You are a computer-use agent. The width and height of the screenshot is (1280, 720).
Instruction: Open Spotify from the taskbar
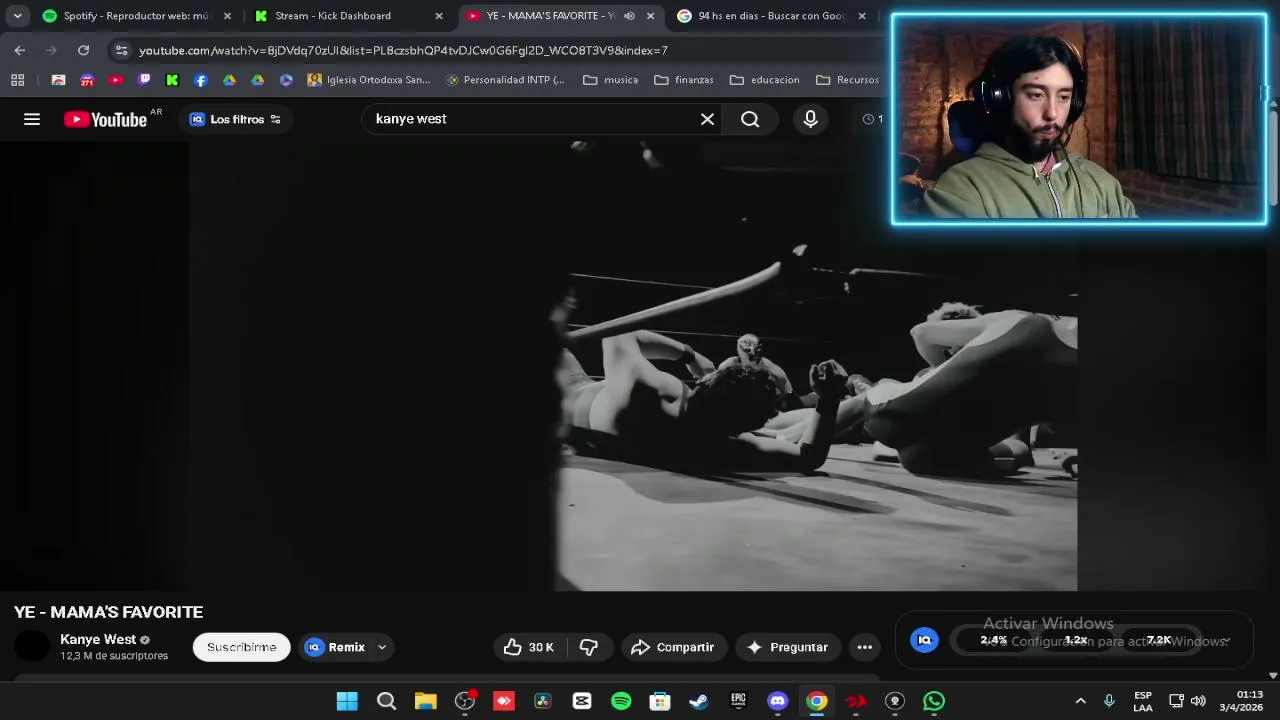[621, 701]
